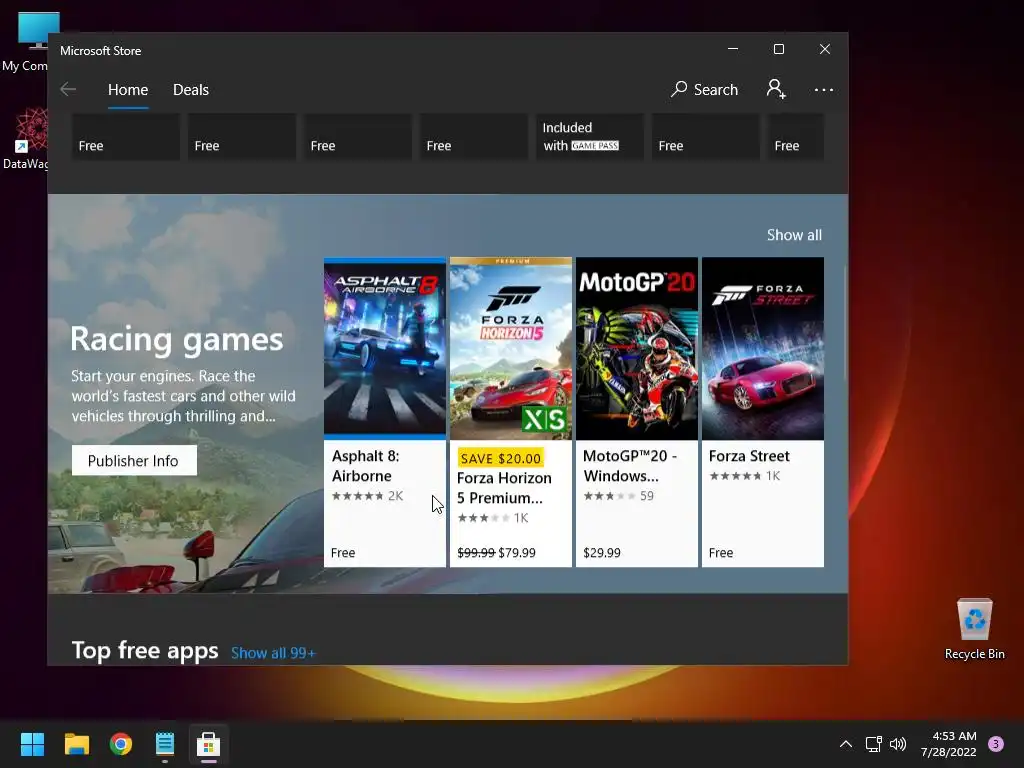
Task: Open Asphalt 8: Airborne cover art
Action: [385, 348]
